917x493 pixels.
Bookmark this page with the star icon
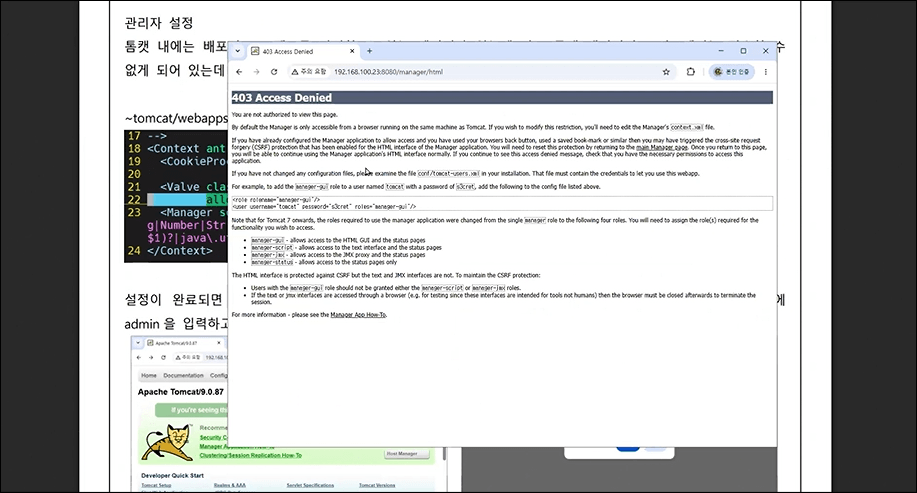click(666, 72)
